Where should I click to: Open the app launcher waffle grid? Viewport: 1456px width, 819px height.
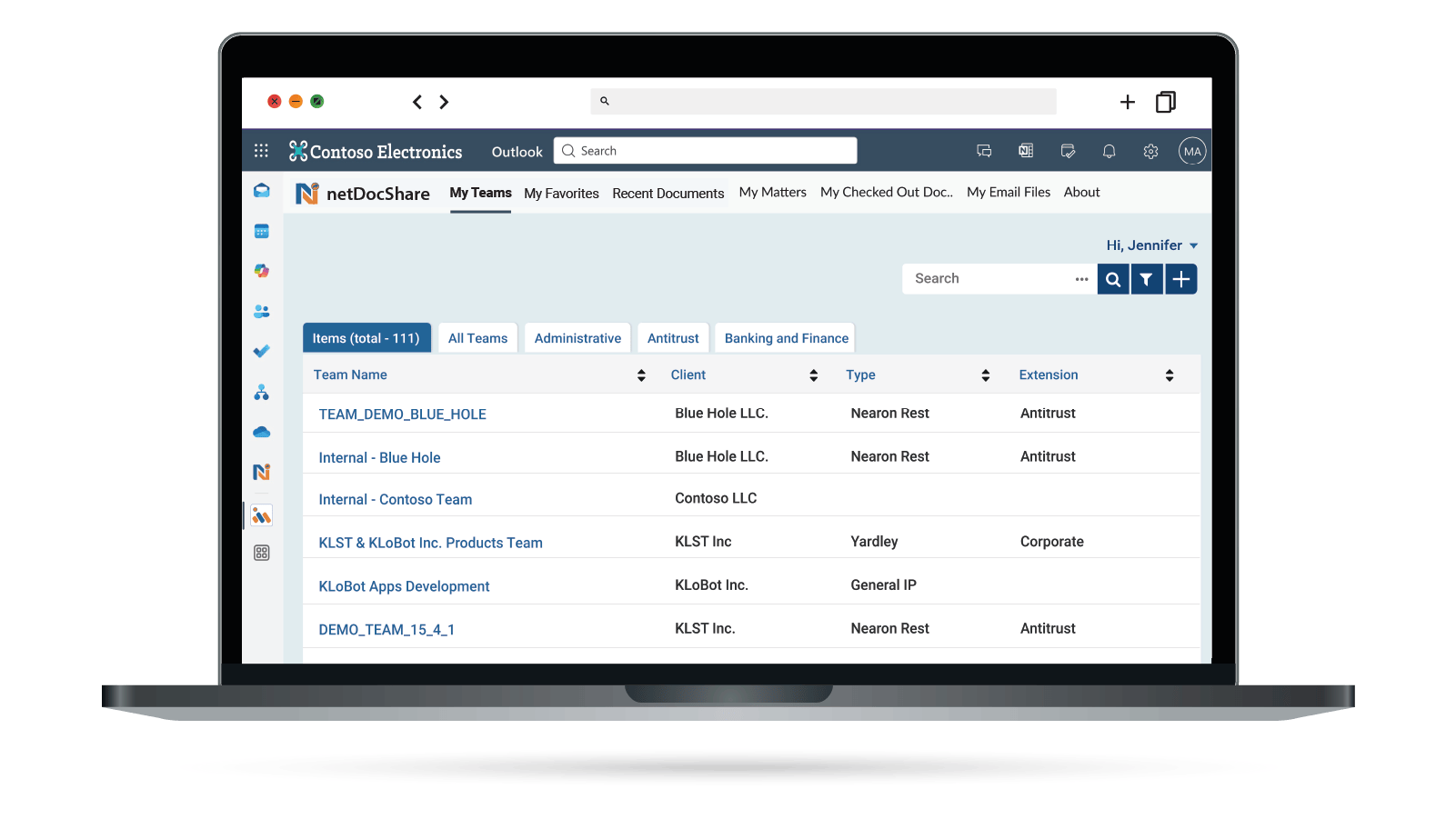261,151
